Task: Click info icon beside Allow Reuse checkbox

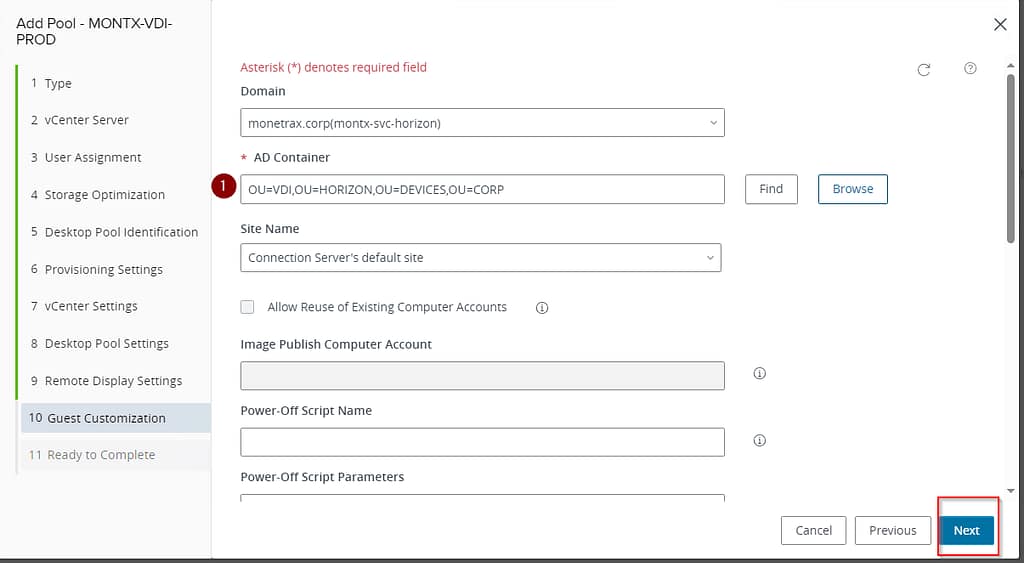Action: (542, 308)
